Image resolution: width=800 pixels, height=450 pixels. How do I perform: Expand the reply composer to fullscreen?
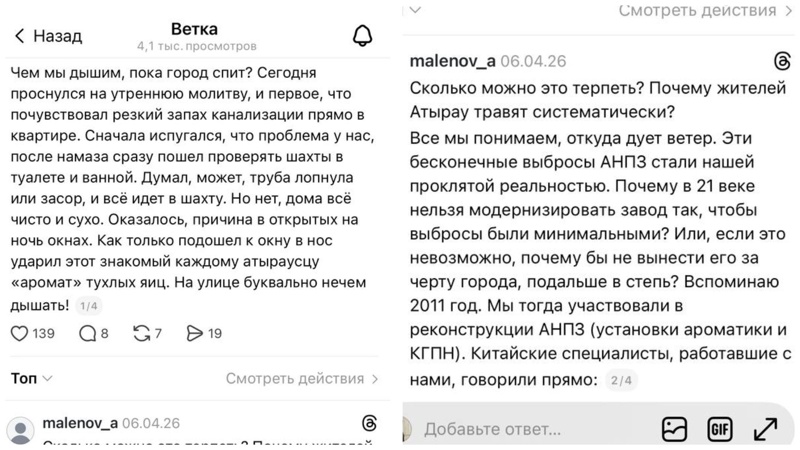point(765,429)
